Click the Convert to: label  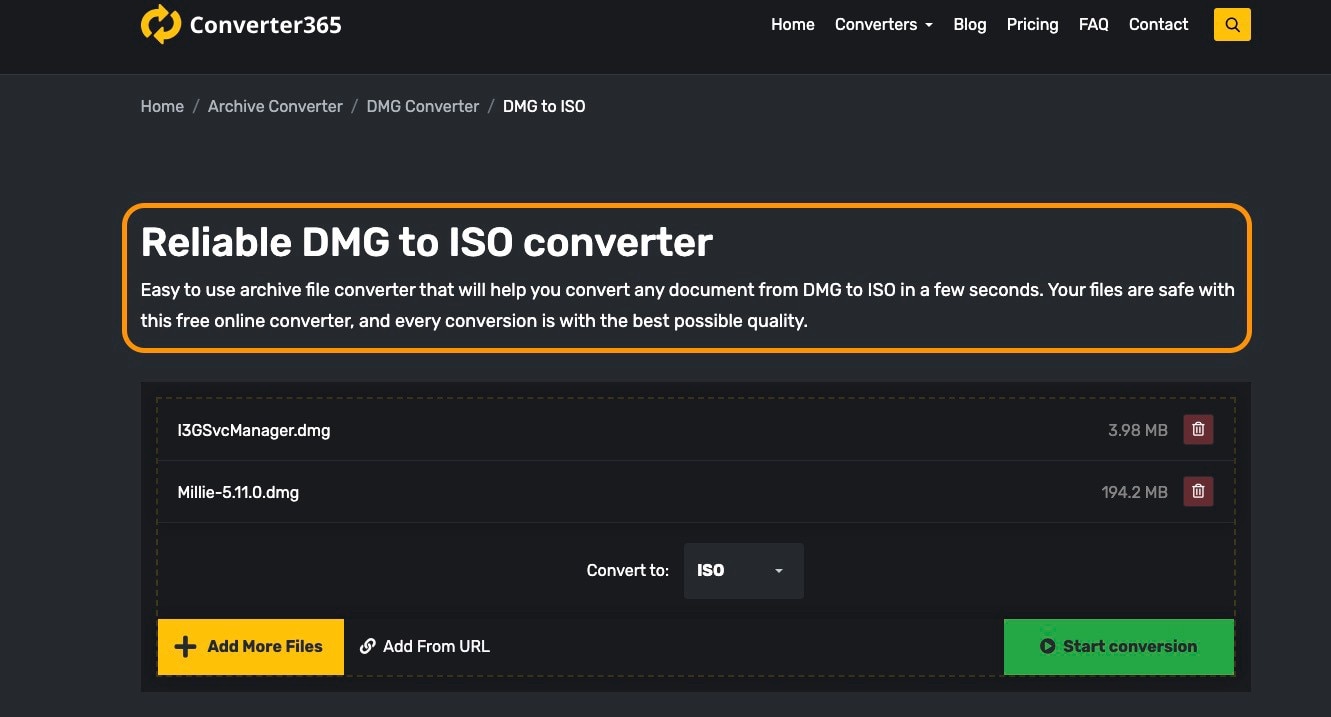[x=628, y=571]
